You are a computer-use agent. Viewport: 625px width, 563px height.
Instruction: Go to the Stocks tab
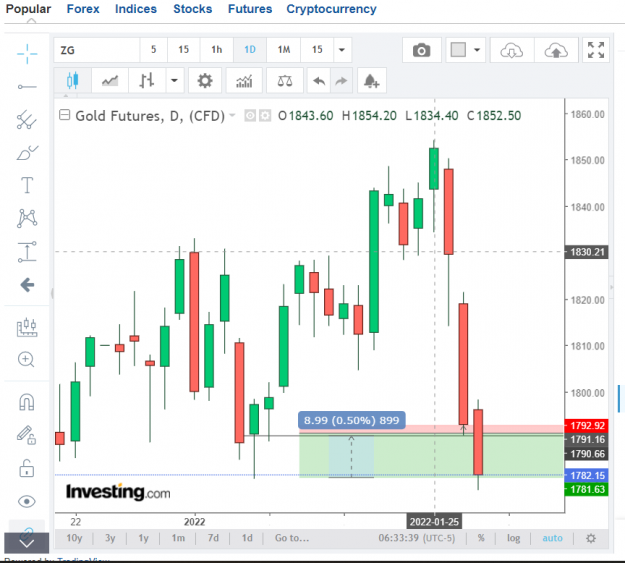[x=193, y=9]
